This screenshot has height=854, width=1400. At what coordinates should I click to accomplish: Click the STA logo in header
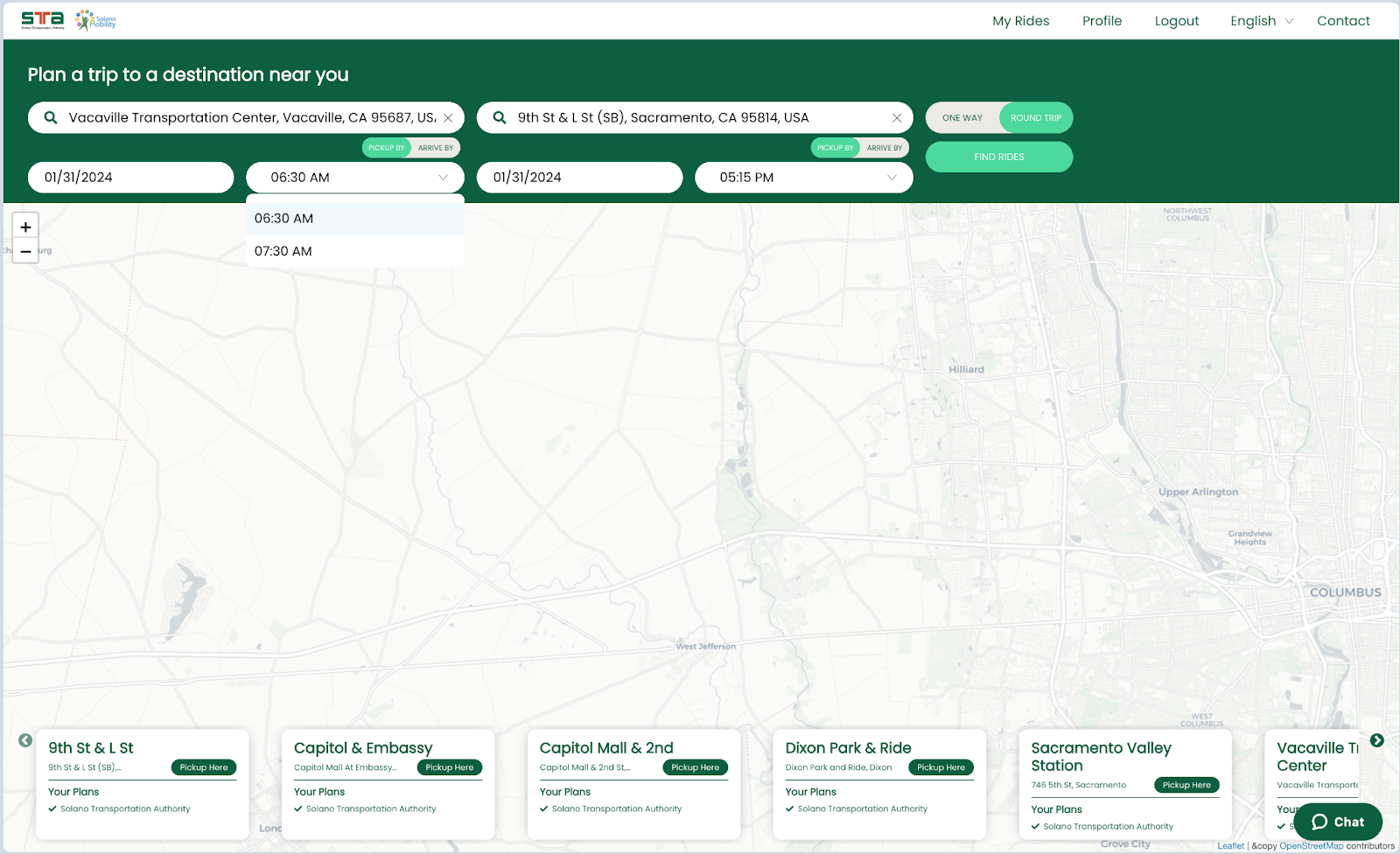[x=43, y=20]
